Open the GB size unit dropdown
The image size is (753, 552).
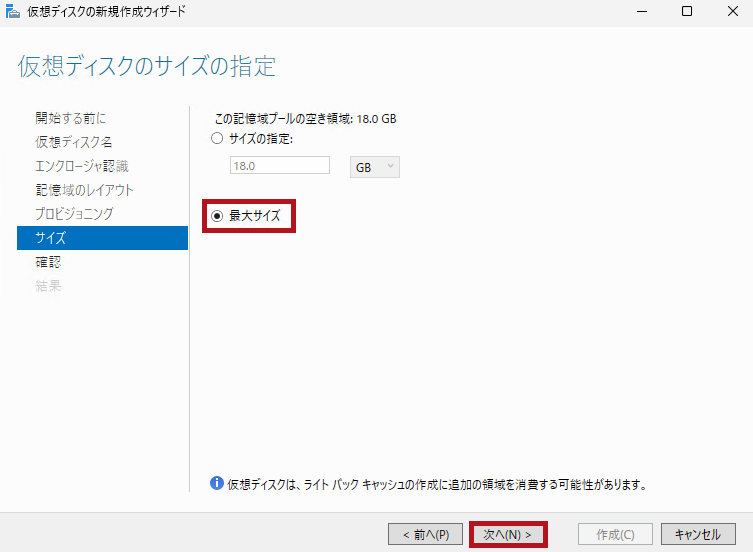pyautogui.click(x=375, y=167)
